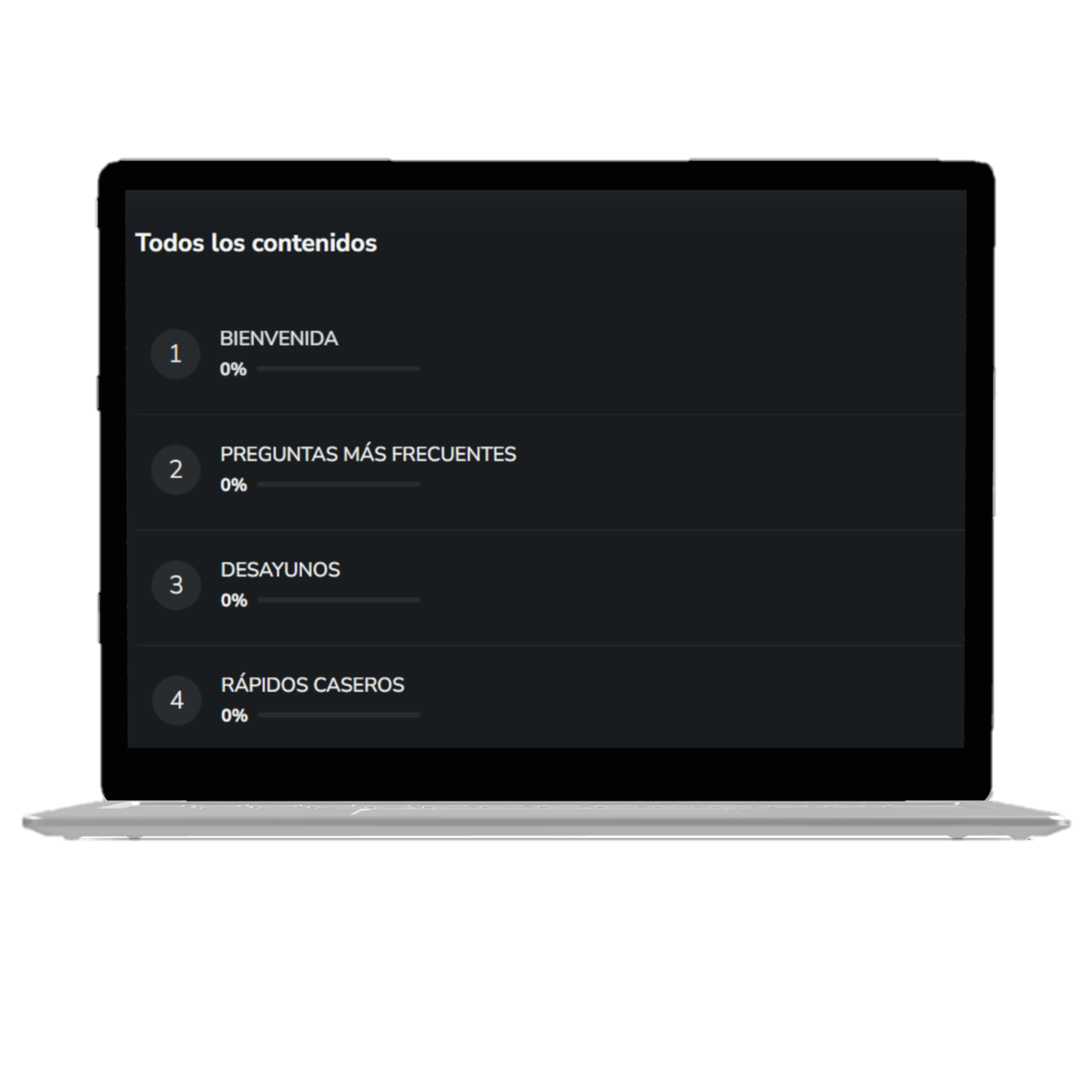Viewport: 1092px width, 1092px height.
Task: Open the RÁPIDOS CASEROS module
Action: pyautogui.click(x=312, y=685)
